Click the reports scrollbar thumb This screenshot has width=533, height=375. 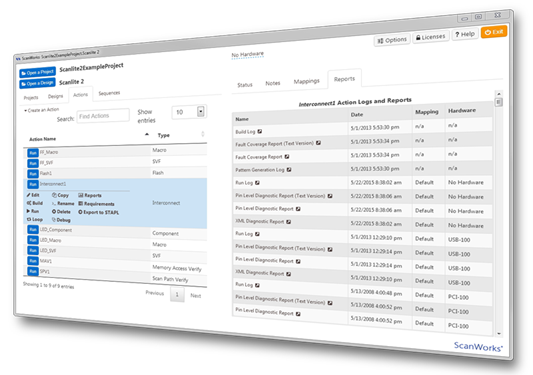(x=499, y=102)
